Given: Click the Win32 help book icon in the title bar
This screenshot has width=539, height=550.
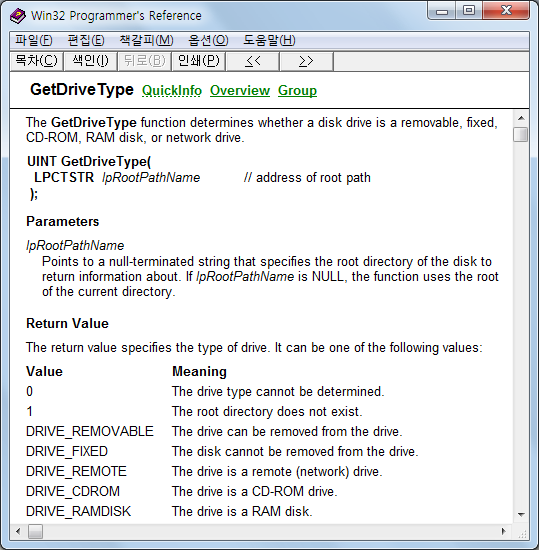Looking at the screenshot, I should tap(18, 16).
